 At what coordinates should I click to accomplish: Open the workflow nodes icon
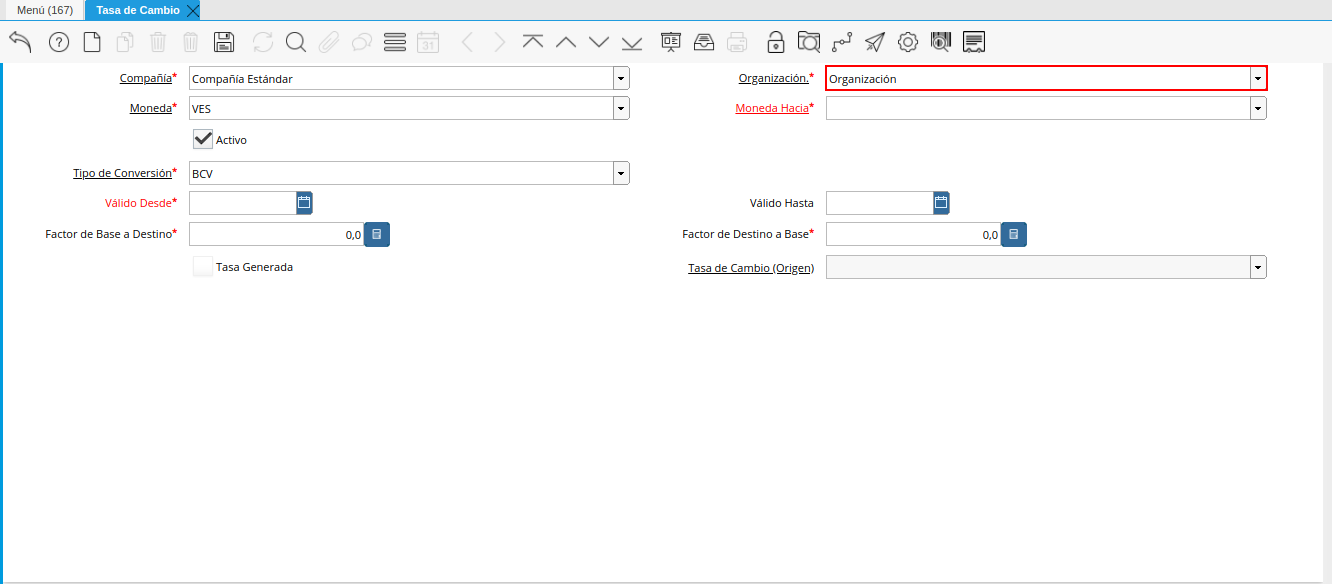pyautogui.click(x=842, y=42)
